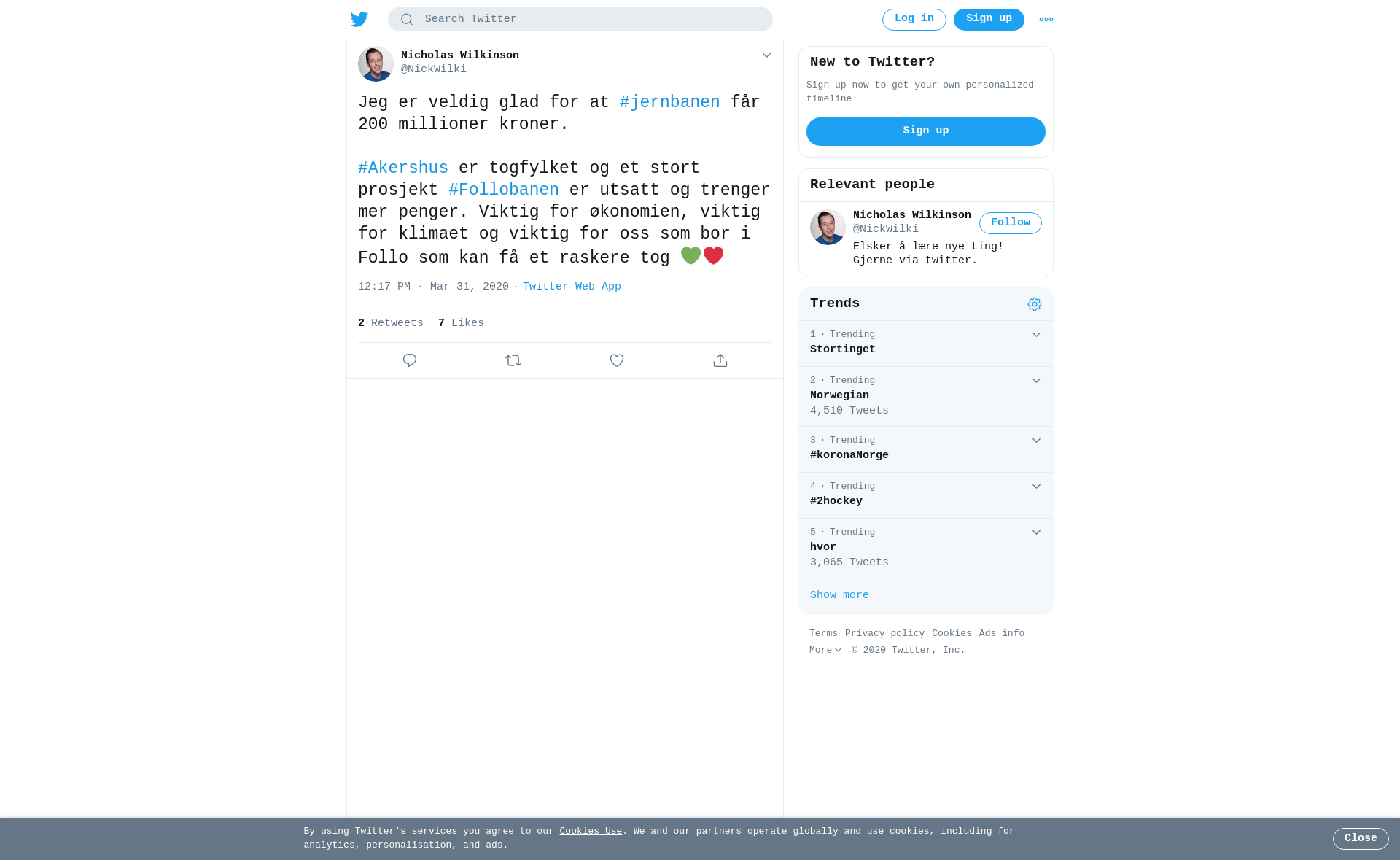Open Trends settings gear icon
1400x860 pixels.
[1035, 304]
